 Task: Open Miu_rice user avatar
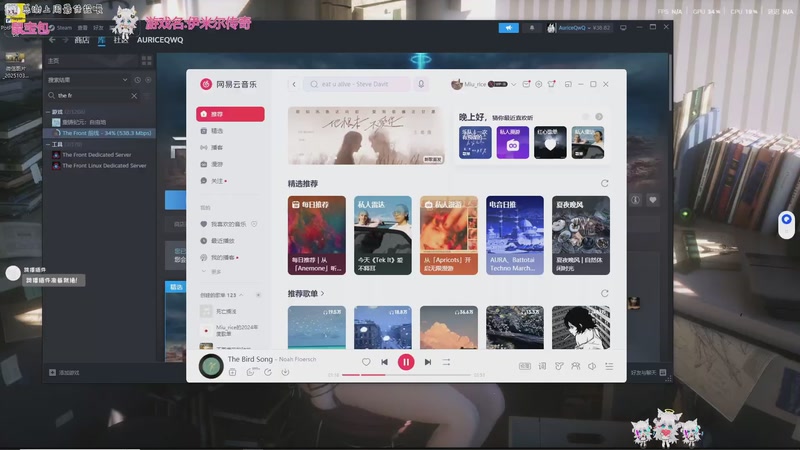[456, 84]
